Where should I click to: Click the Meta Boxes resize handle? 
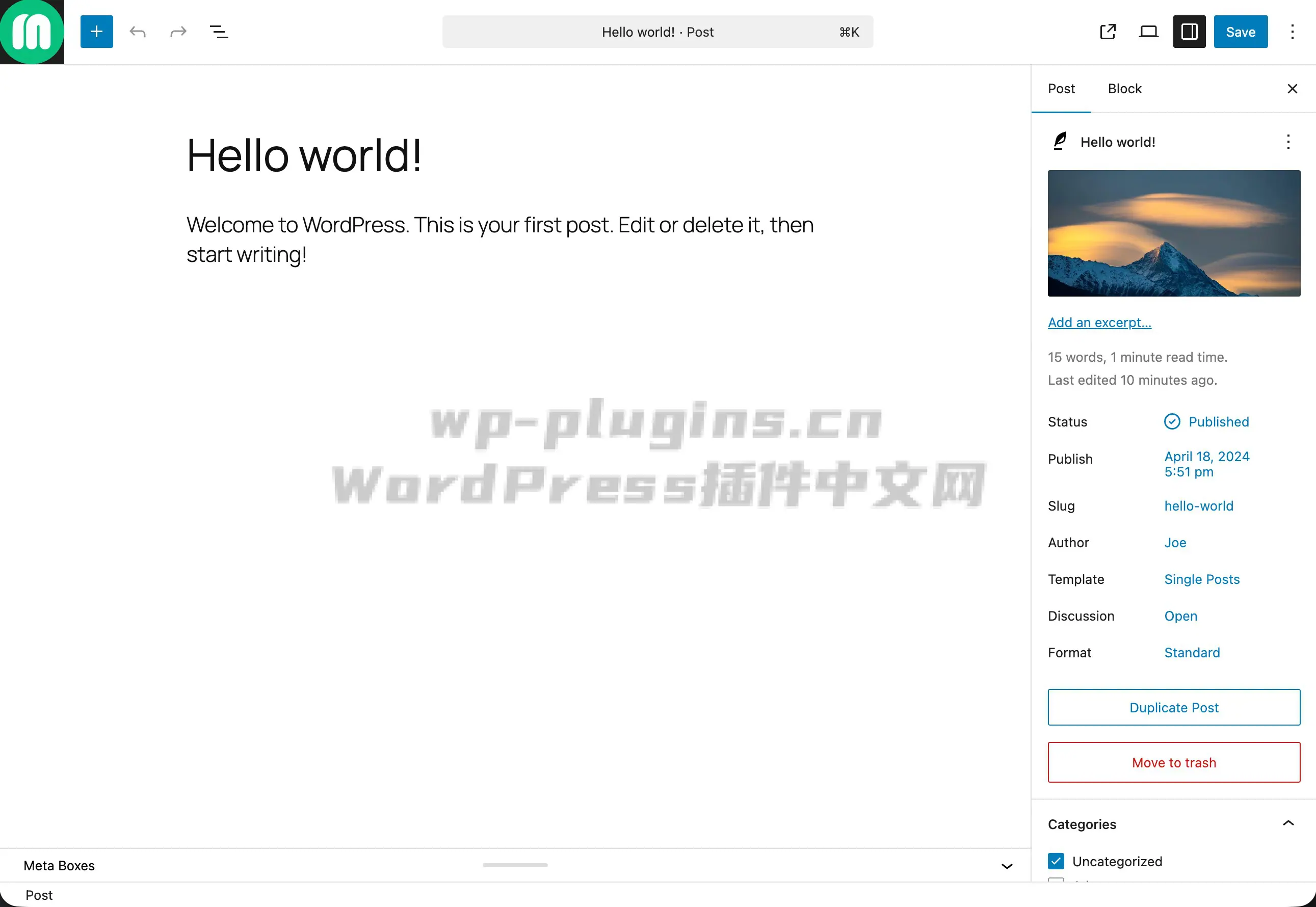coord(515,865)
